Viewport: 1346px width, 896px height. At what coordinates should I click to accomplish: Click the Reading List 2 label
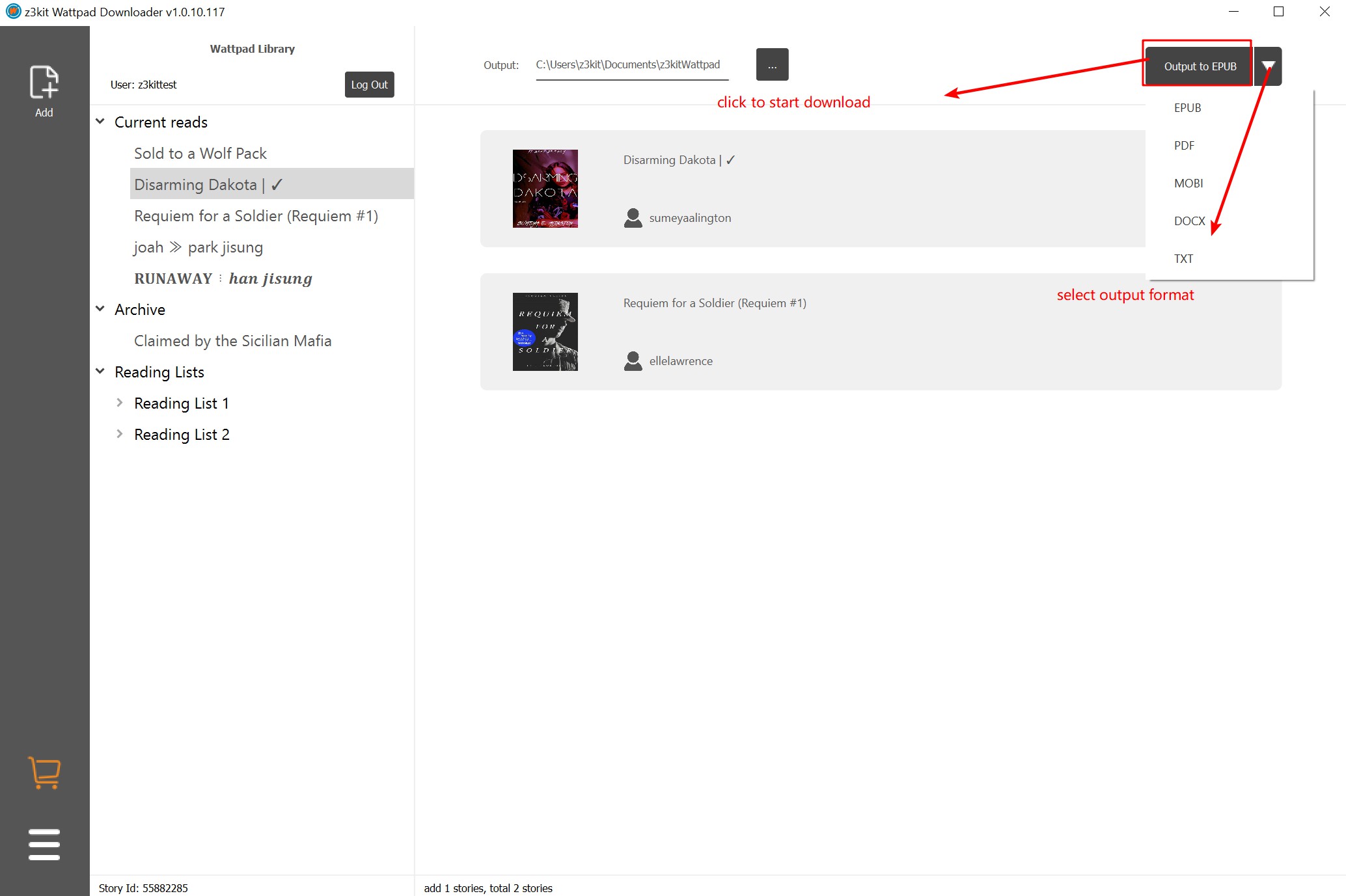tap(182, 435)
